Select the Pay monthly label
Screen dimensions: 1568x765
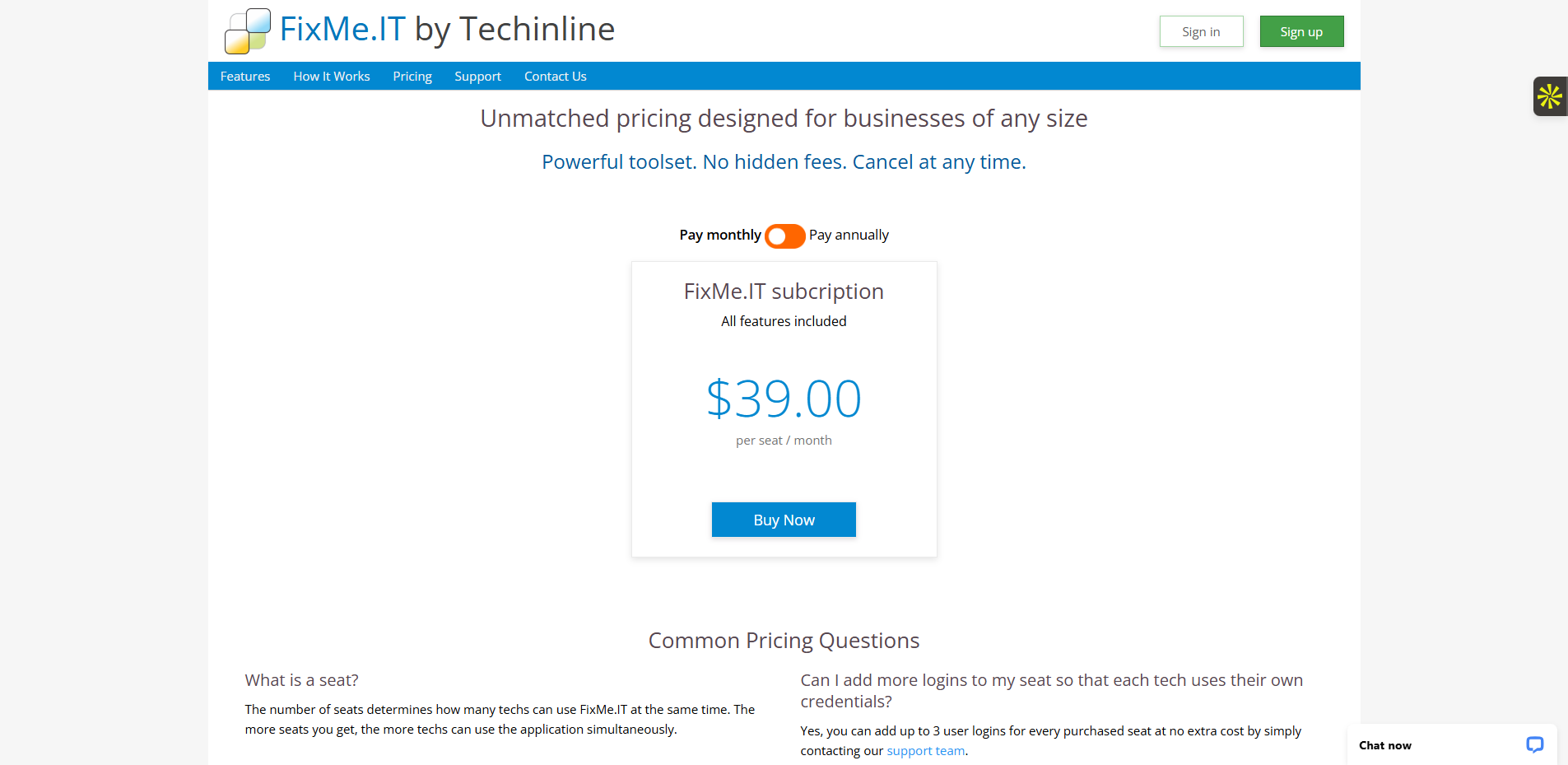pos(719,235)
